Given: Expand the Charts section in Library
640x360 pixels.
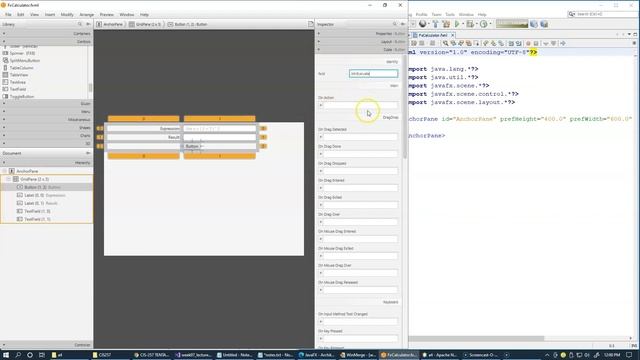Looking at the screenshot, I should coord(47,136).
